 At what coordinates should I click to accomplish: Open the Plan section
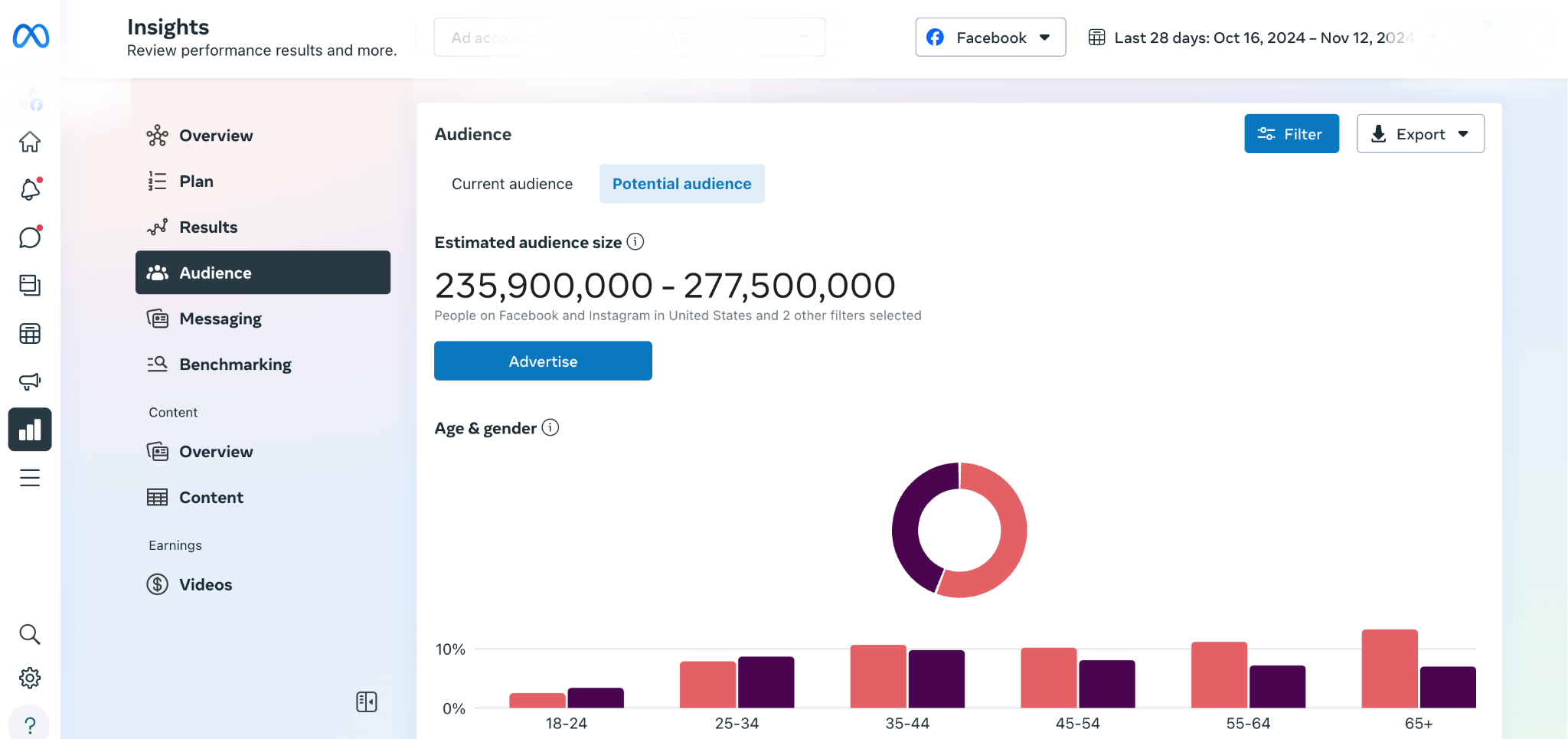pyautogui.click(x=263, y=181)
